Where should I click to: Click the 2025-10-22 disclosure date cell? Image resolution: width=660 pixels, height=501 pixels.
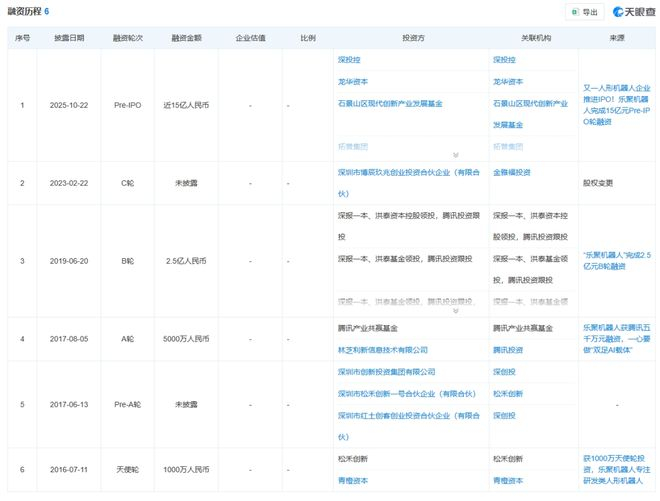(69, 105)
